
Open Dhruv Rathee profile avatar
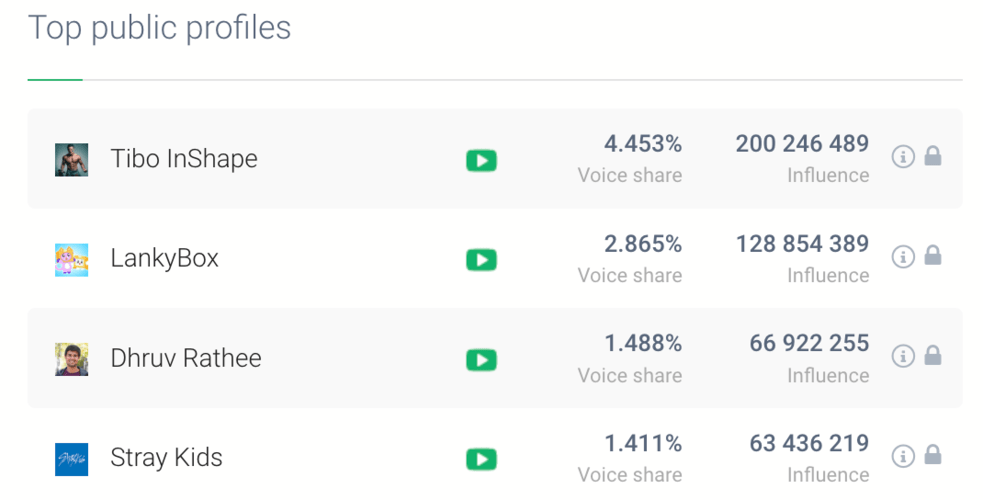pyautogui.click(x=72, y=359)
